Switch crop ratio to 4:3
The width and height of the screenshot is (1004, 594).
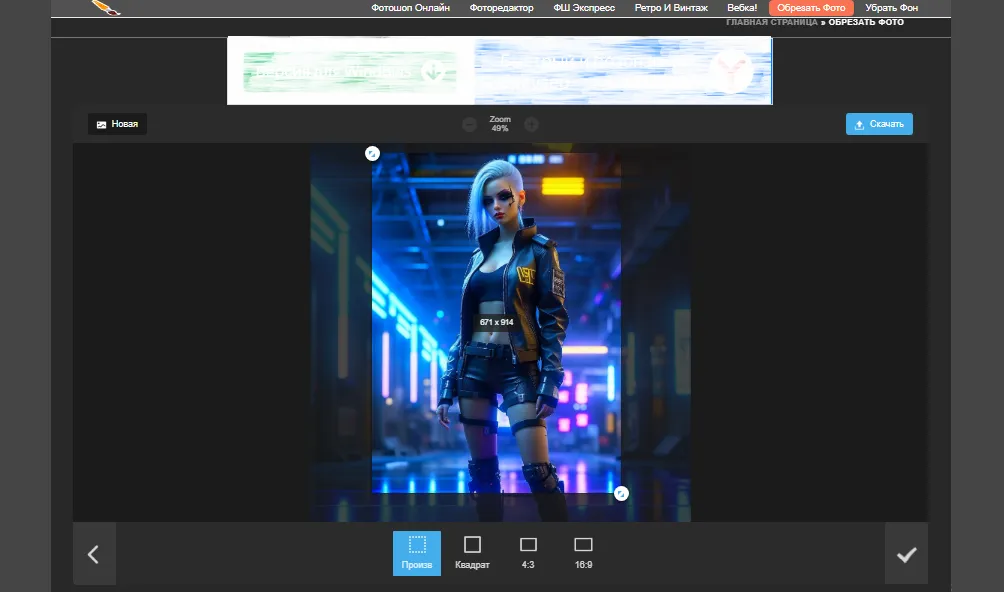pyautogui.click(x=528, y=553)
